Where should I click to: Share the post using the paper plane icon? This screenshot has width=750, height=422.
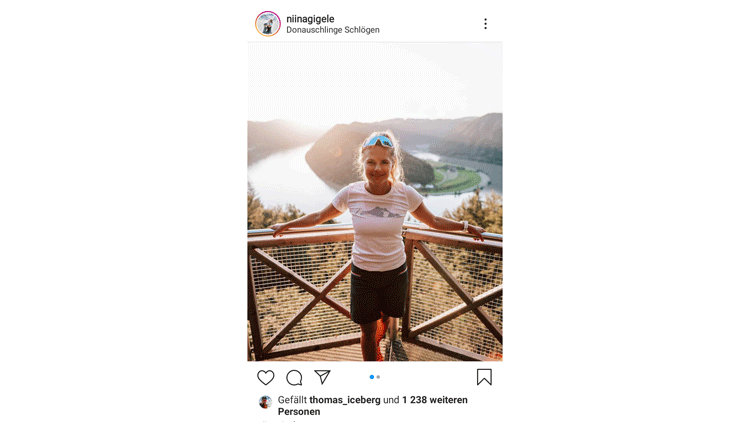tap(322, 377)
